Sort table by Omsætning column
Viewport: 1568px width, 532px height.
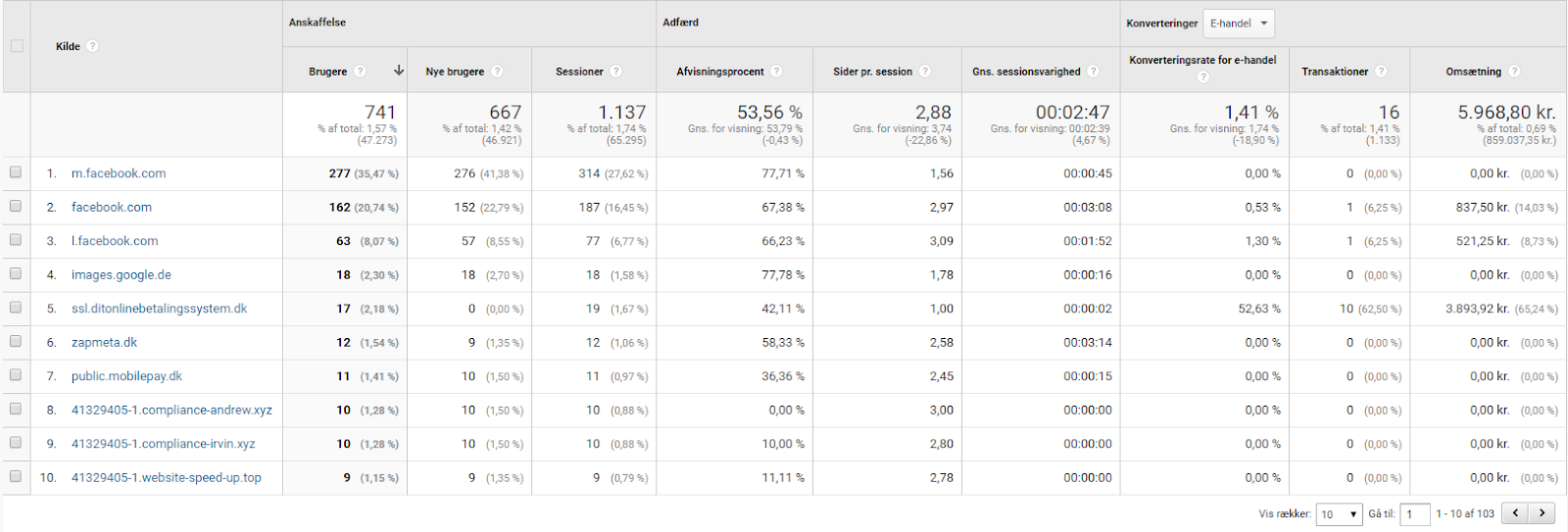[1473, 72]
